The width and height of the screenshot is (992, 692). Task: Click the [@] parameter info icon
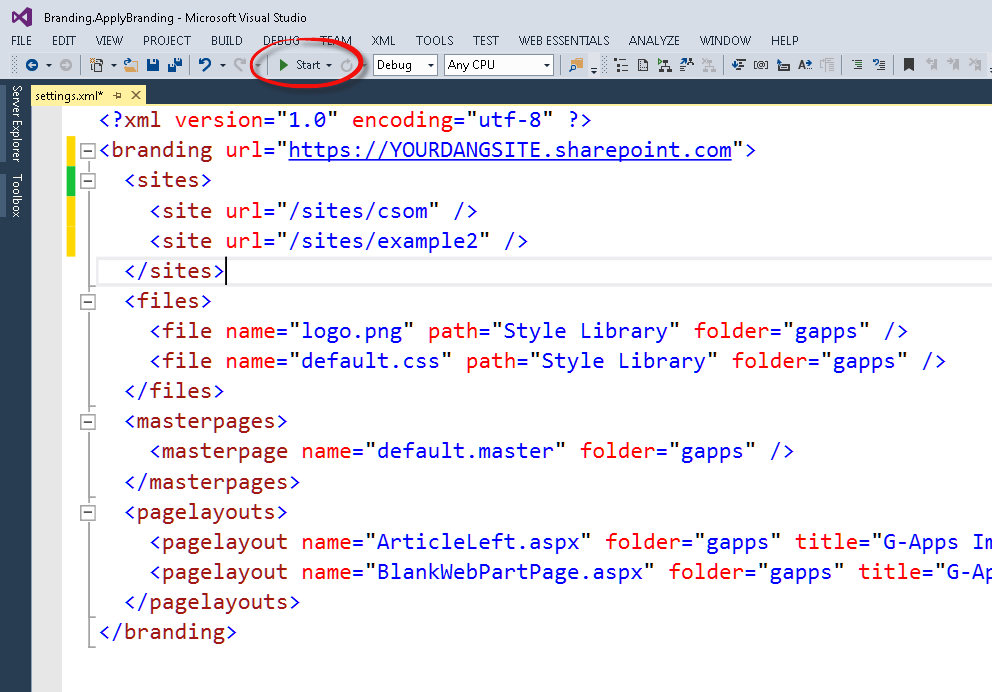click(761, 65)
